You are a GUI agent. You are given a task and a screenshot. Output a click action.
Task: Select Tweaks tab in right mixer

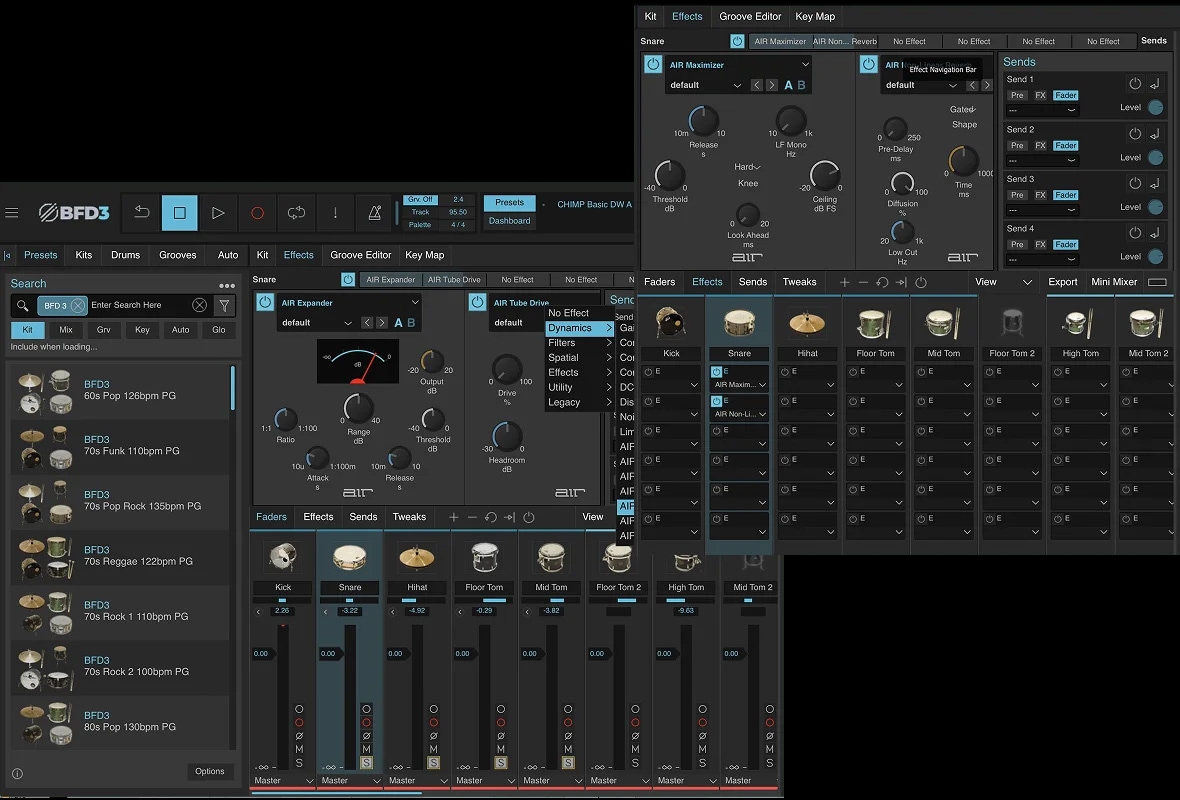pyautogui.click(x=799, y=281)
